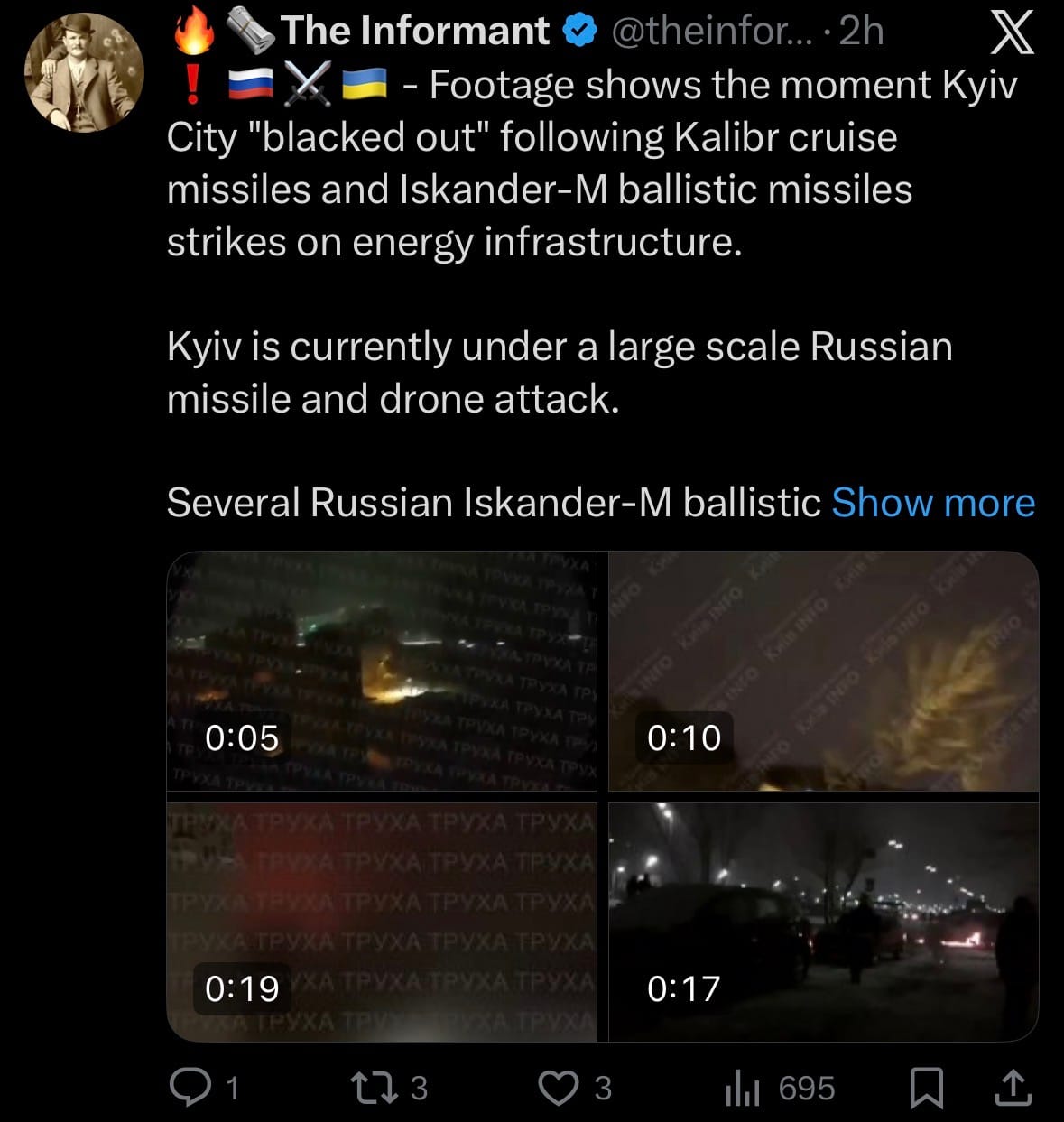Share the post via upload icon
Screen dimensions: 1064x1122
(x=1012, y=1087)
